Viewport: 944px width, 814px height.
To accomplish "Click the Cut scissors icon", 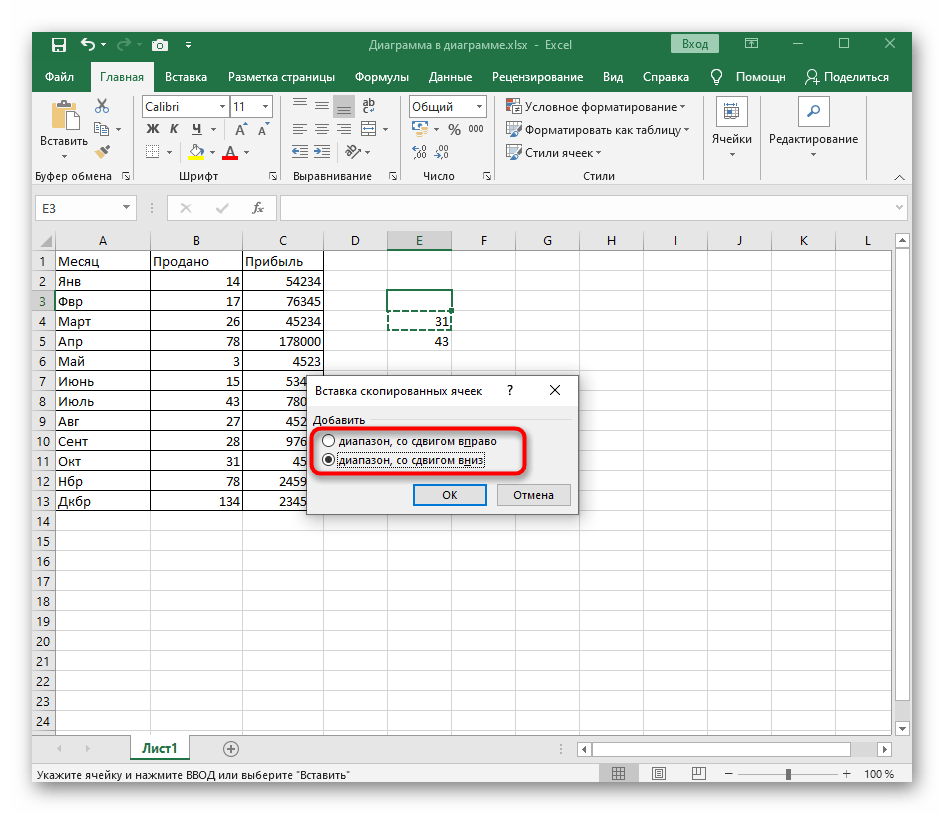I will pyautogui.click(x=101, y=107).
